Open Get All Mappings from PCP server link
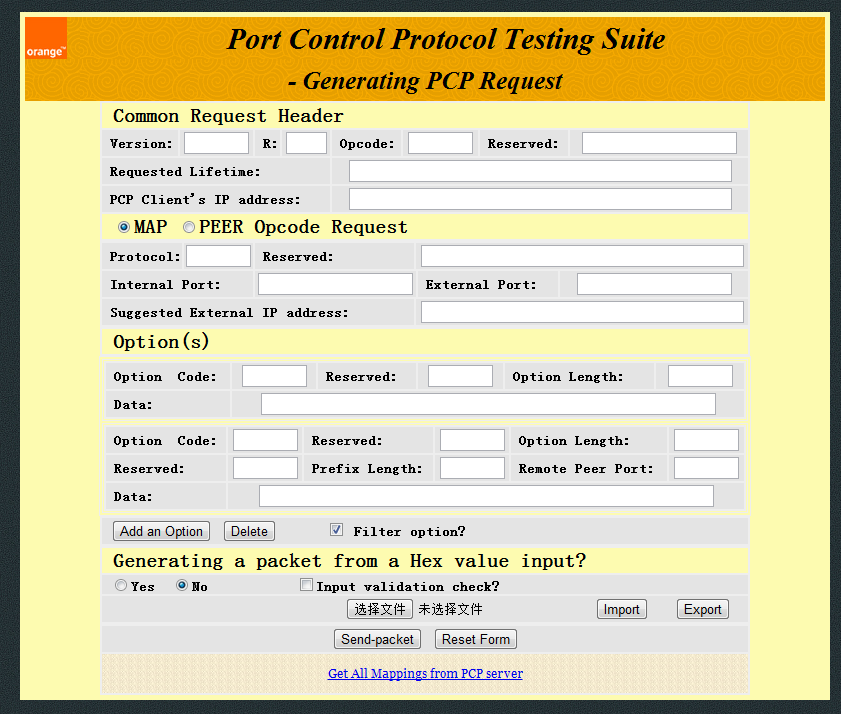 point(425,673)
